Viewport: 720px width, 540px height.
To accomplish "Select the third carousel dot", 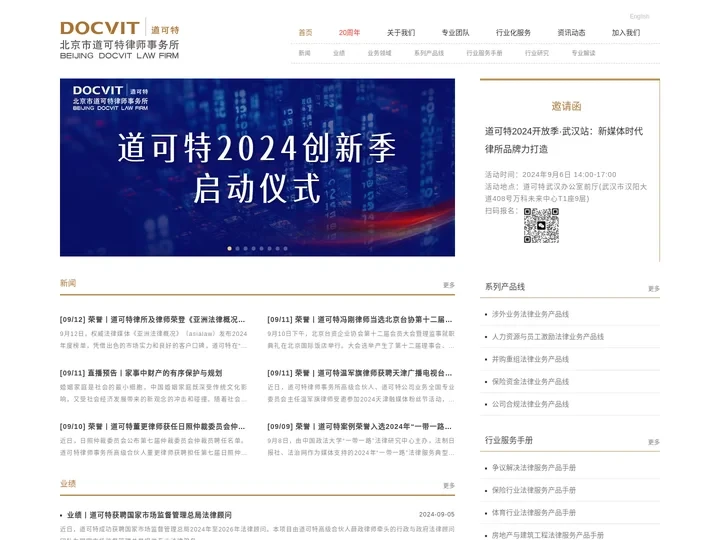I will pos(246,248).
